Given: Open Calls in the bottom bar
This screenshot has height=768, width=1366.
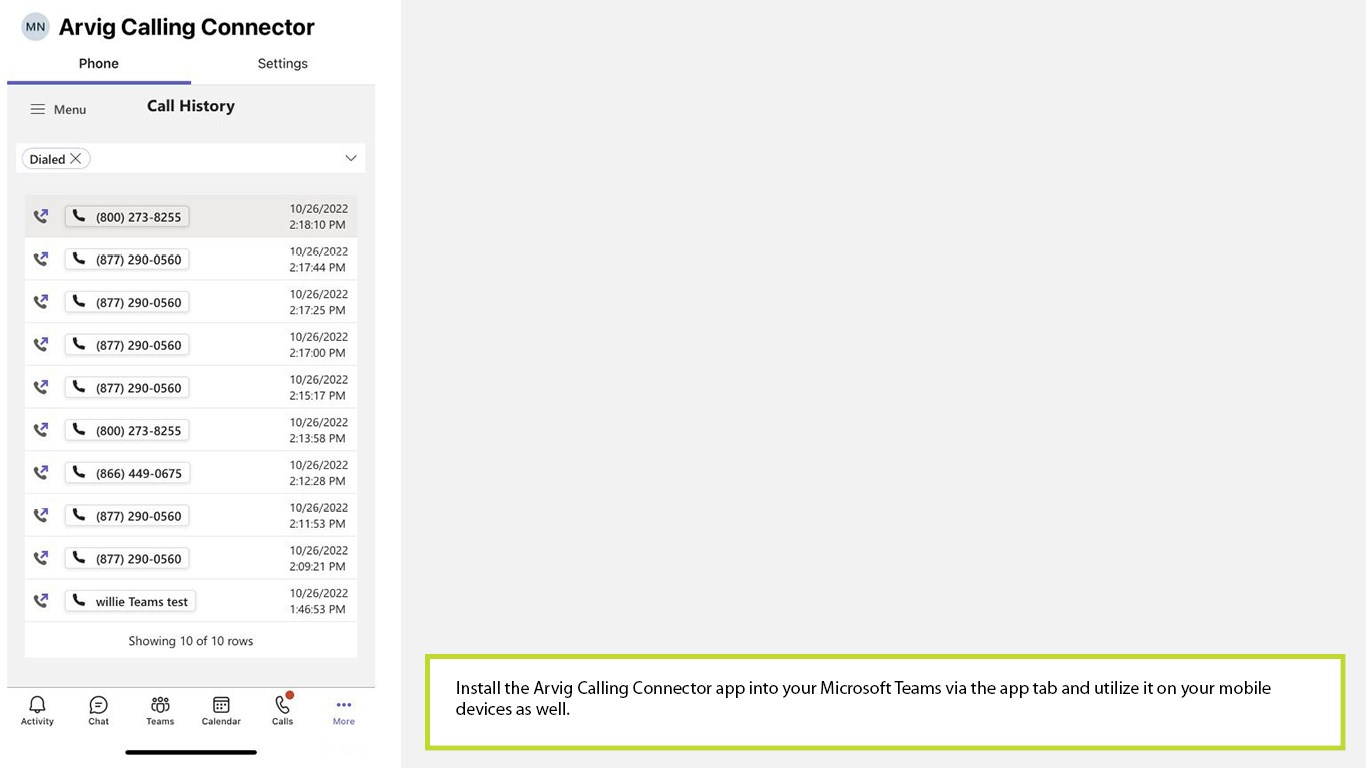Looking at the screenshot, I should pyautogui.click(x=283, y=710).
